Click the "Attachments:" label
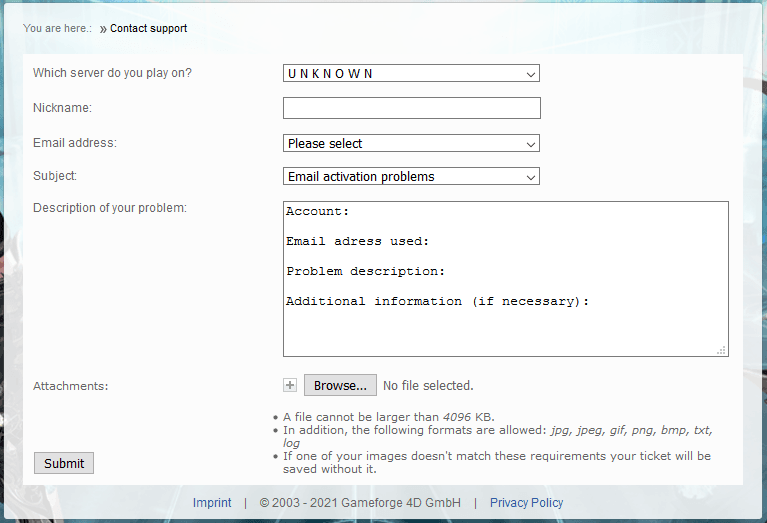Image resolution: width=767 pixels, height=523 pixels. (x=70, y=386)
